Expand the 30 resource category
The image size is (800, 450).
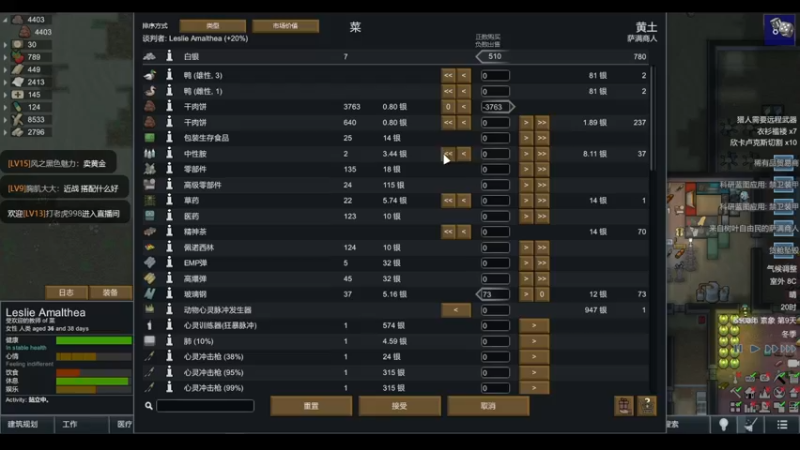click(x=6, y=44)
